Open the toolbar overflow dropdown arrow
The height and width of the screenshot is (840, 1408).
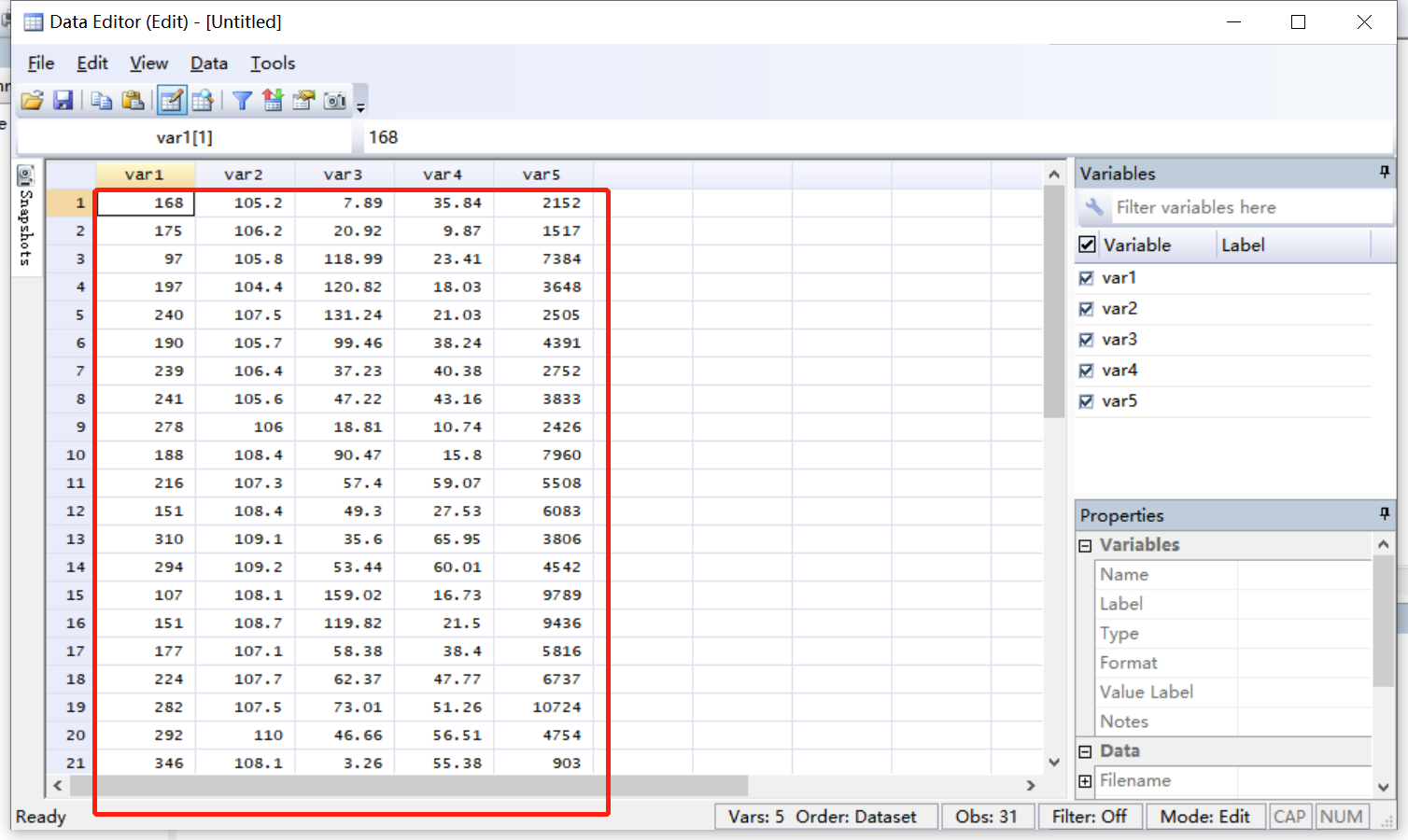(360, 105)
